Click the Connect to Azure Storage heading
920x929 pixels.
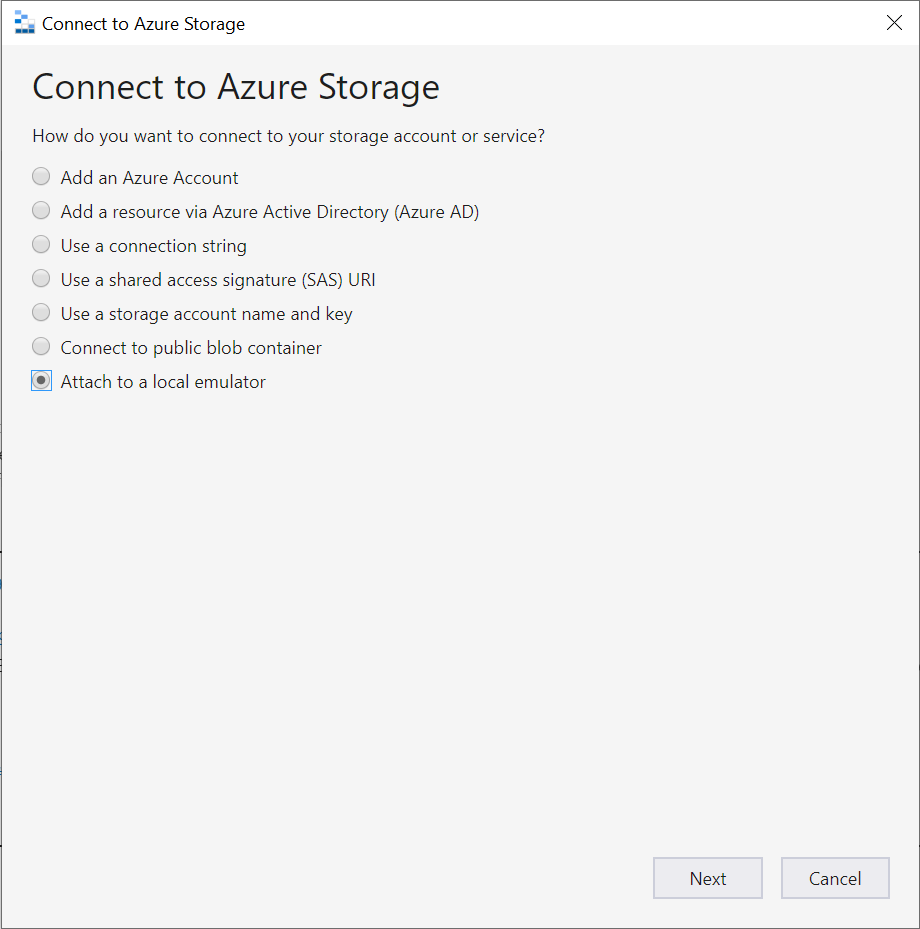[x=235, y=87]
